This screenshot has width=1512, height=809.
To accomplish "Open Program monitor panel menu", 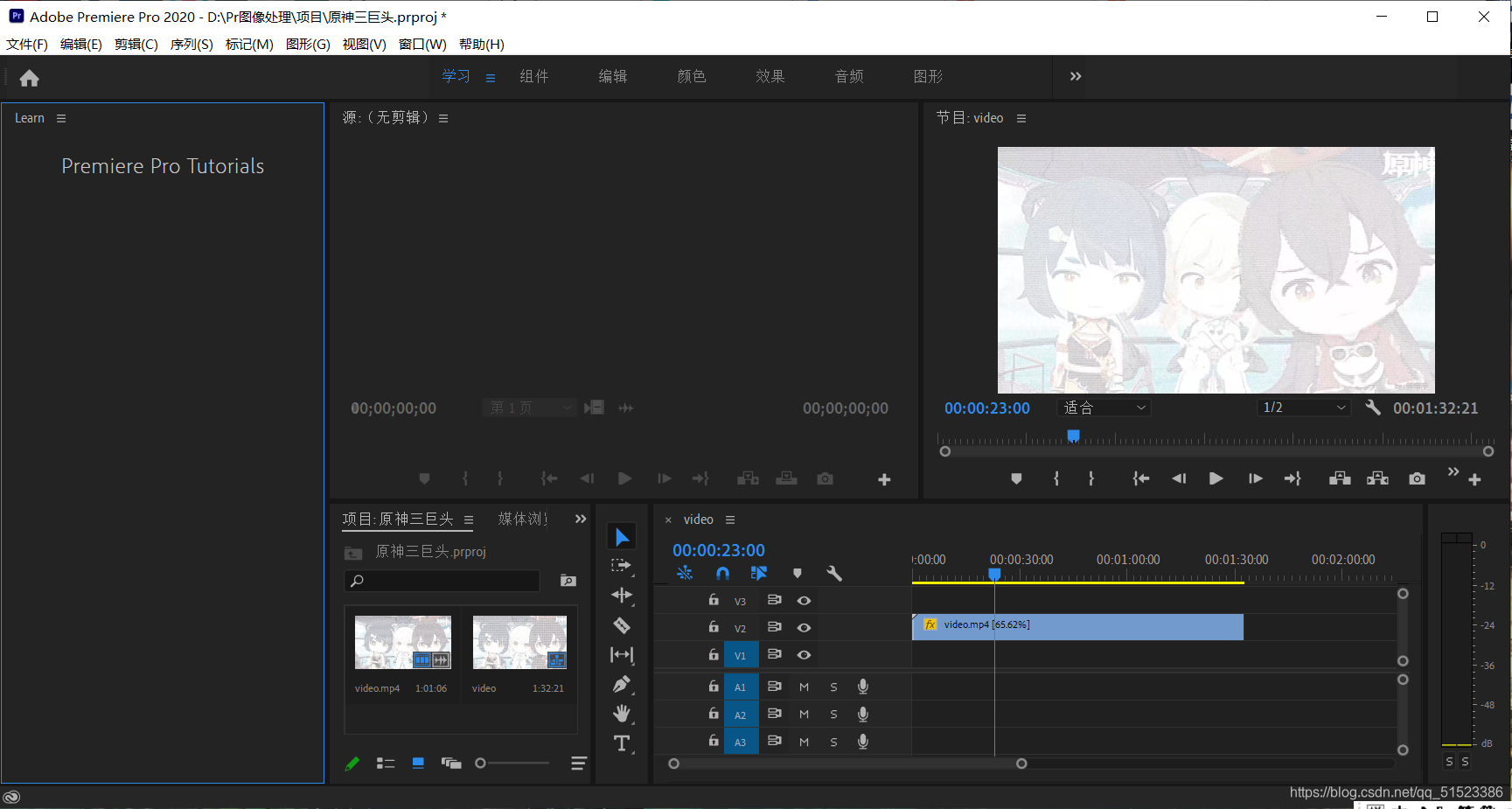I will 1021,118.
